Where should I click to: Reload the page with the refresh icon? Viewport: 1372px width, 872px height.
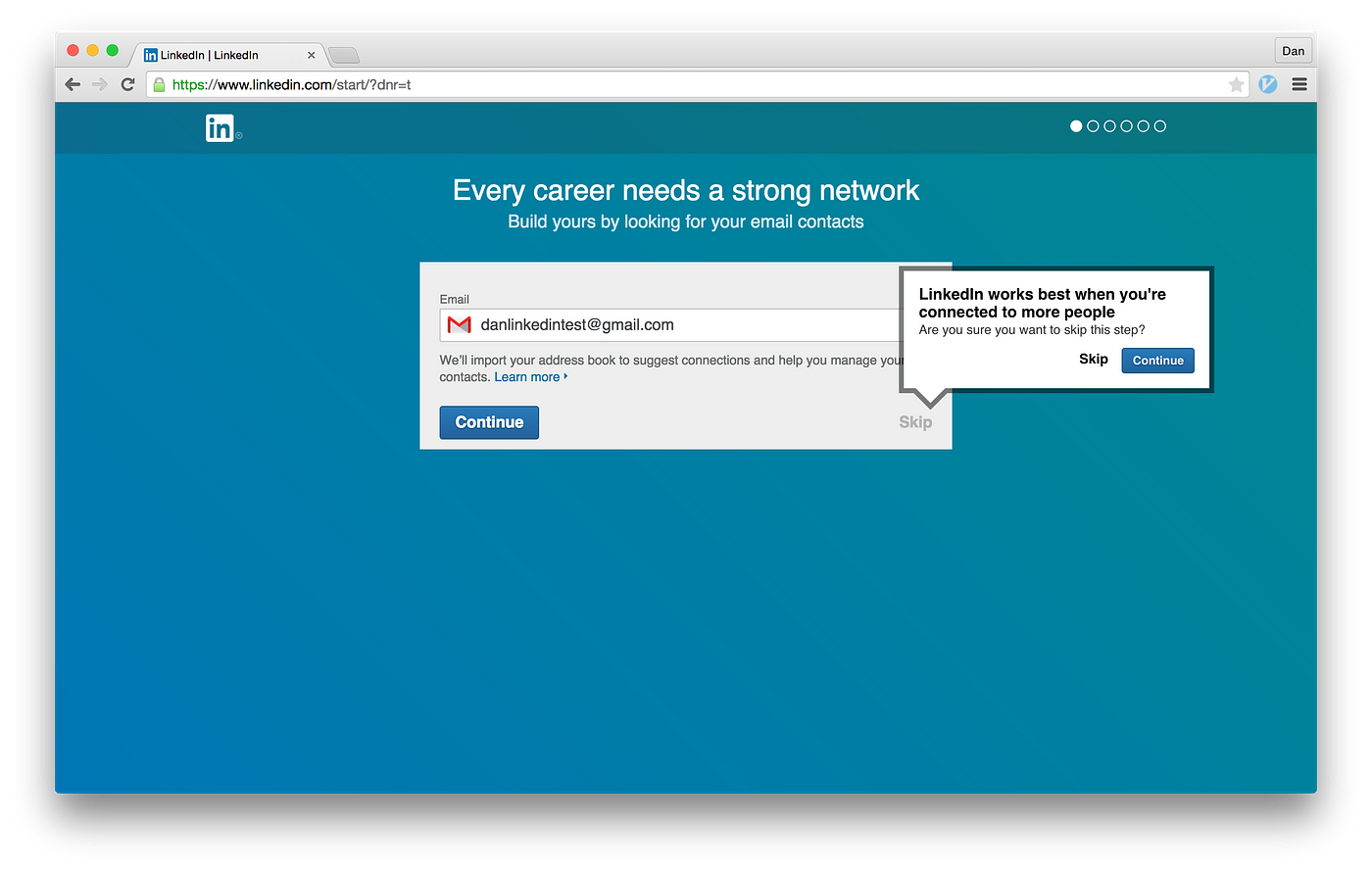[x=127, y=84]
